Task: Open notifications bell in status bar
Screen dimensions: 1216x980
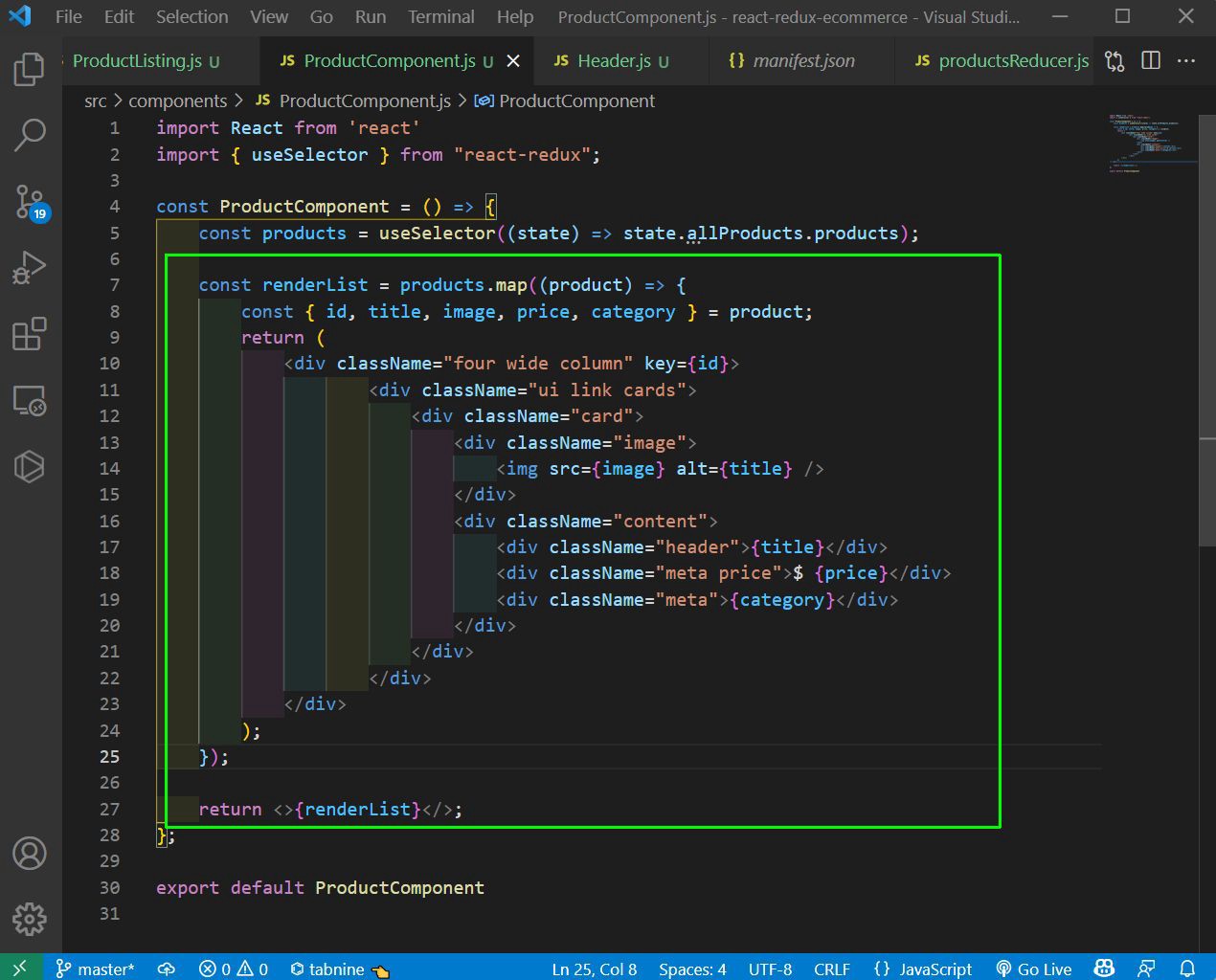Action: tap(1187, 969)
